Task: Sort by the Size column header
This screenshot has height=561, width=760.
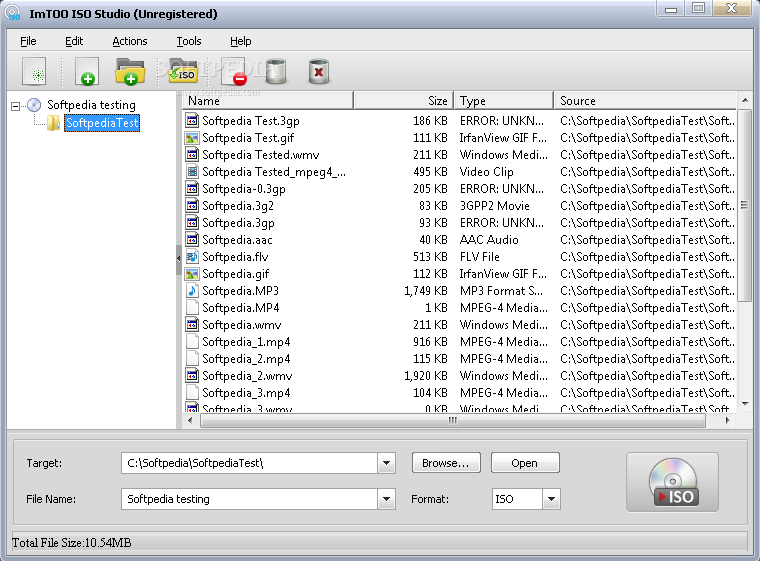Action: click(403, 101)
